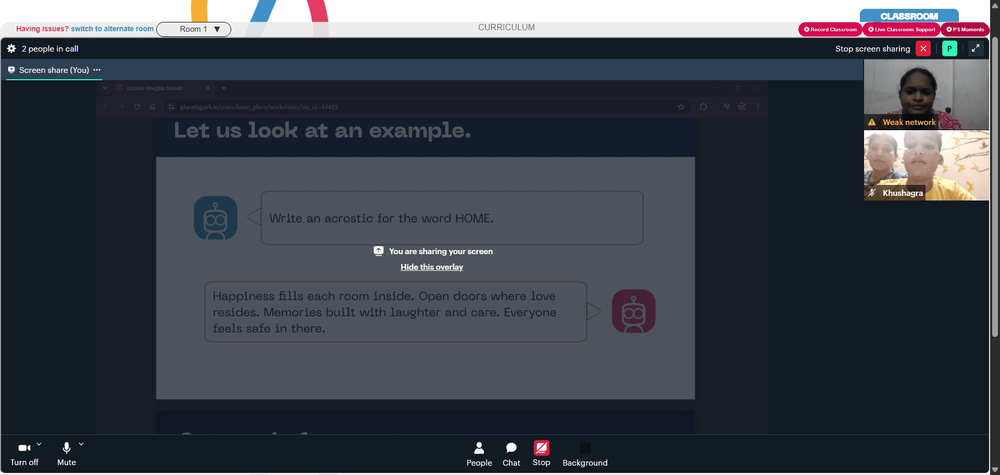Click the red X to stop screen sharing

[x=923, y=48]
